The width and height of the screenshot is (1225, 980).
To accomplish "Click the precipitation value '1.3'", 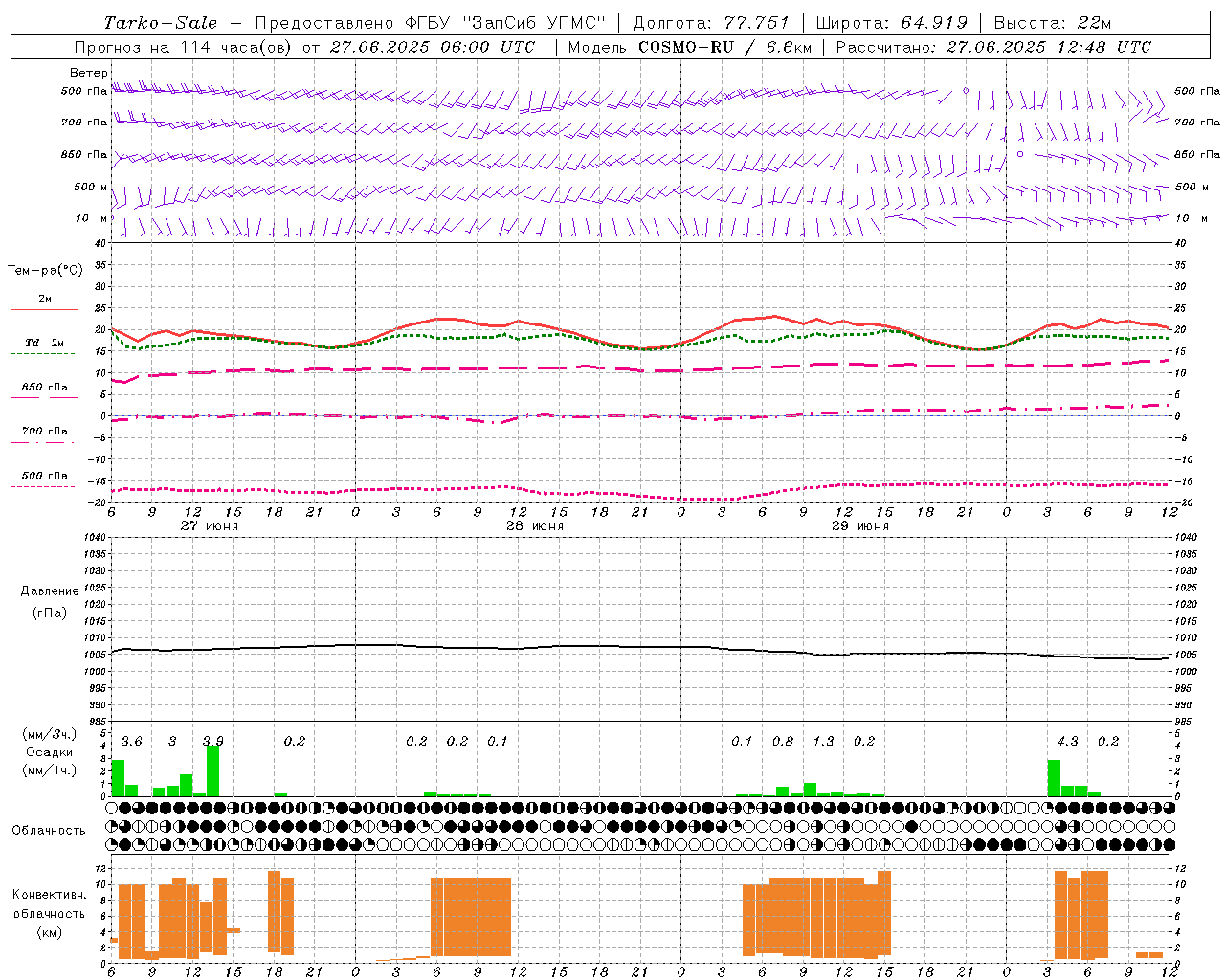I will pos(823,741).
